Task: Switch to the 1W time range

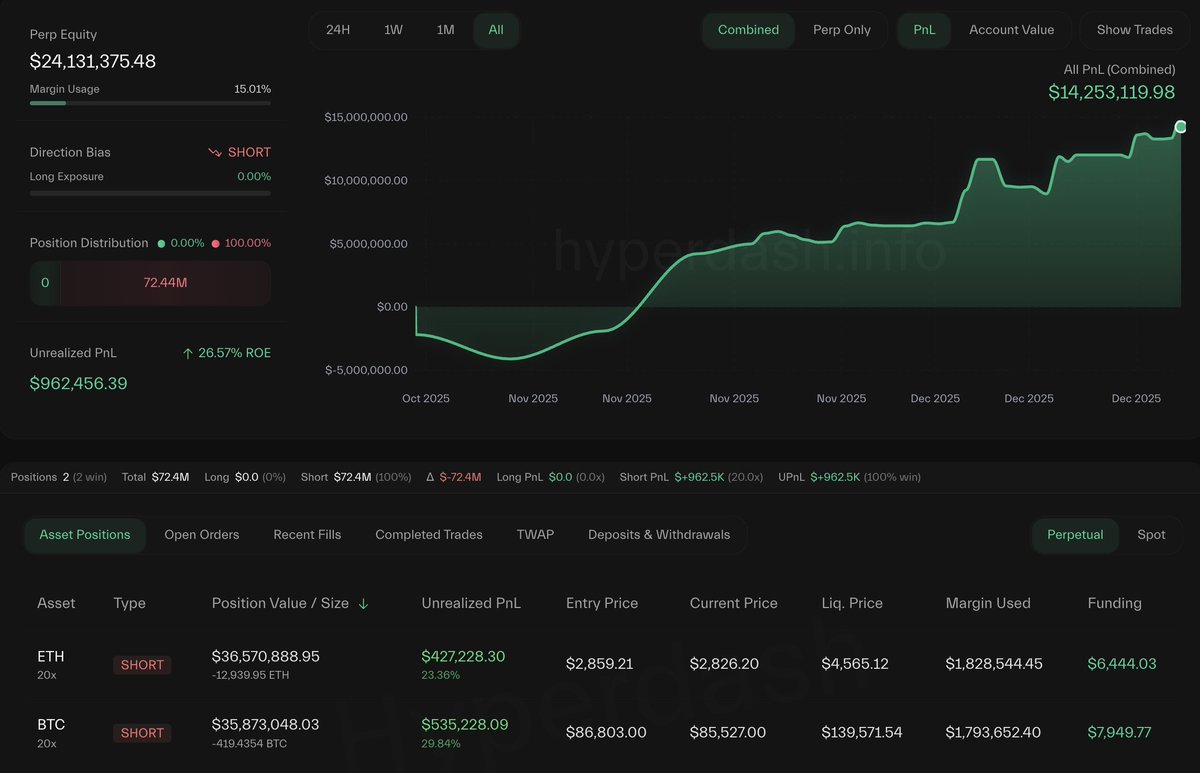Action: pos(392,30)
